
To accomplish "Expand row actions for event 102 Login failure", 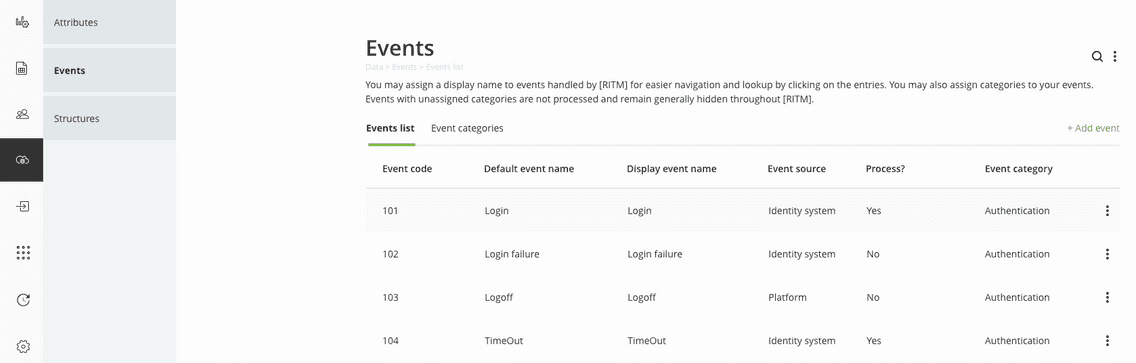I will coord(1107,254).
